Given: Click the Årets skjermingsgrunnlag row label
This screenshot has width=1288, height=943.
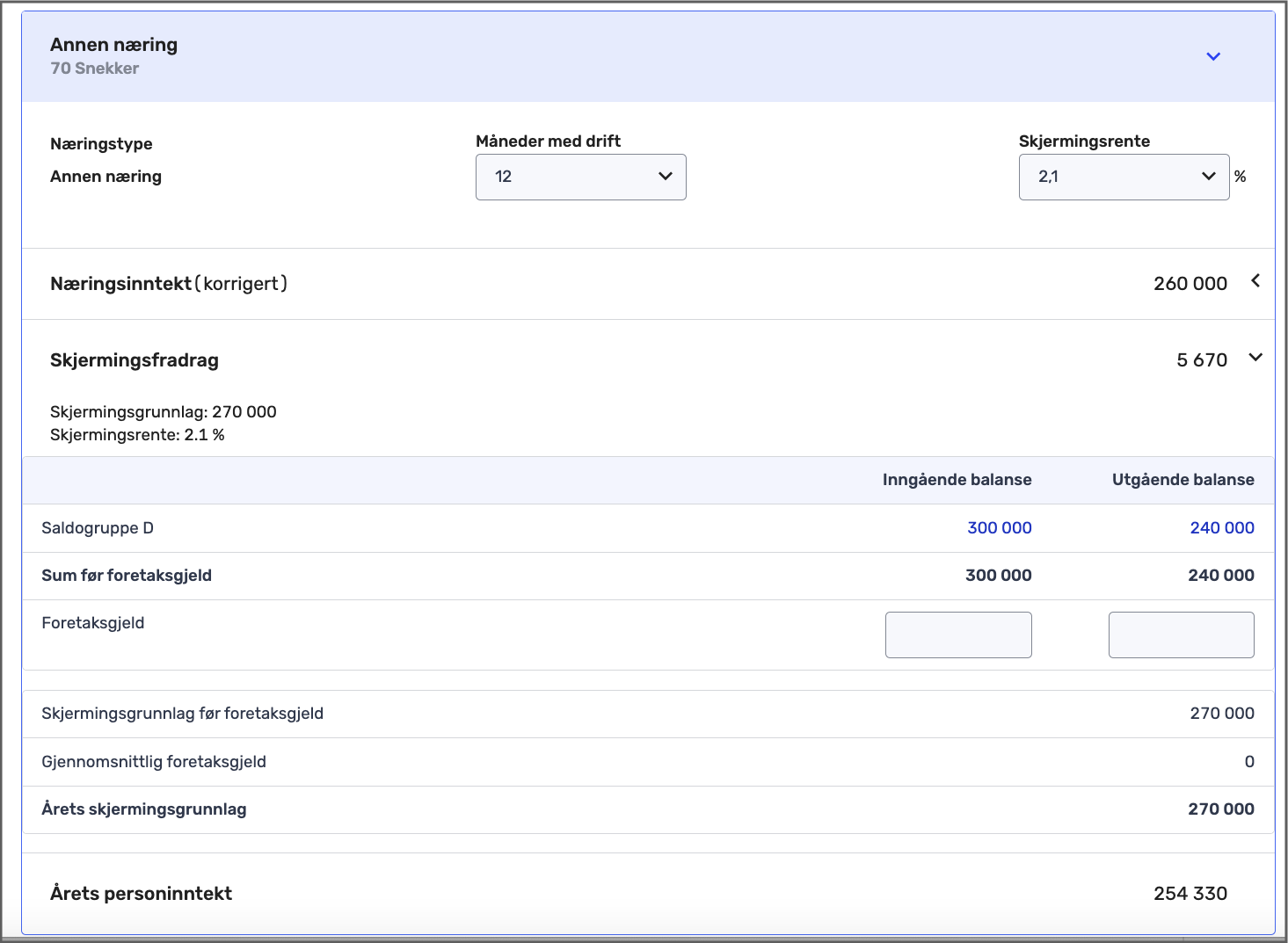Looking at the screenshot, I should tap(143, 809).
